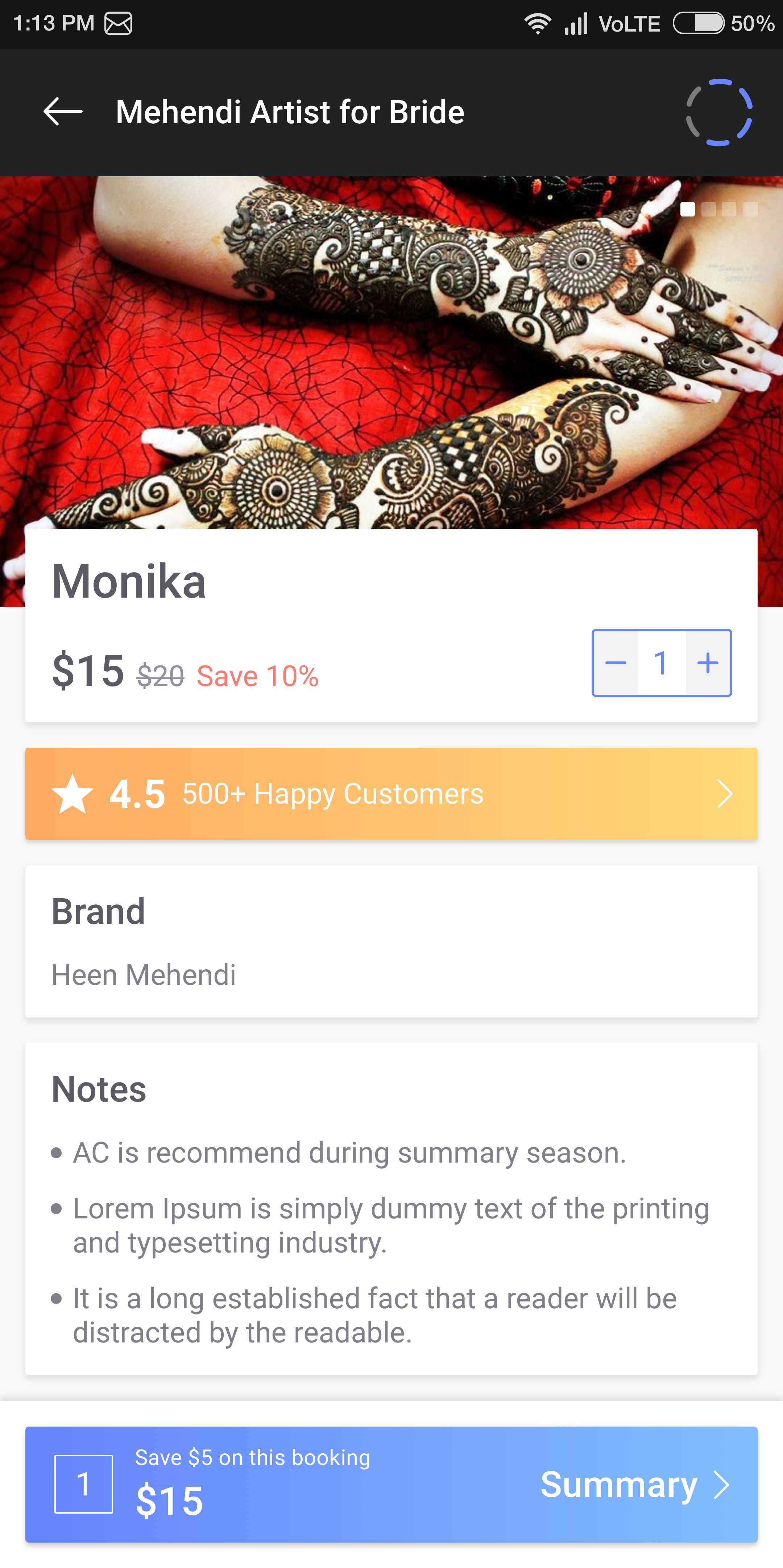Open the 500+ Happy Customers reviews
The width and height of the screenshot is (783, 1568).
point(333,794)
